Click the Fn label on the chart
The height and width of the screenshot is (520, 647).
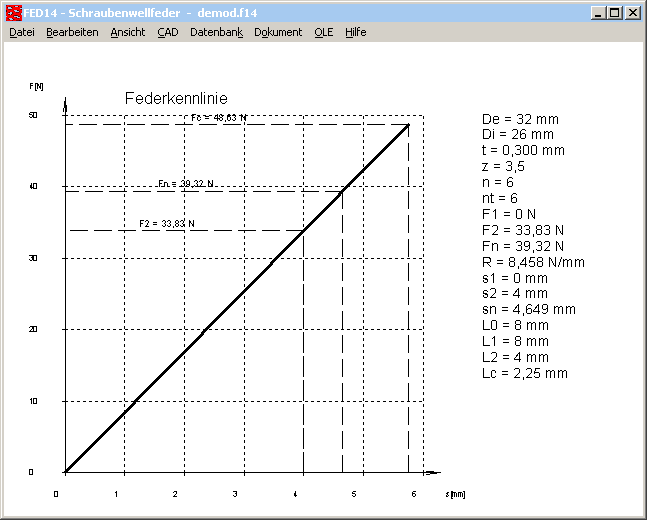tap(186, 184)
